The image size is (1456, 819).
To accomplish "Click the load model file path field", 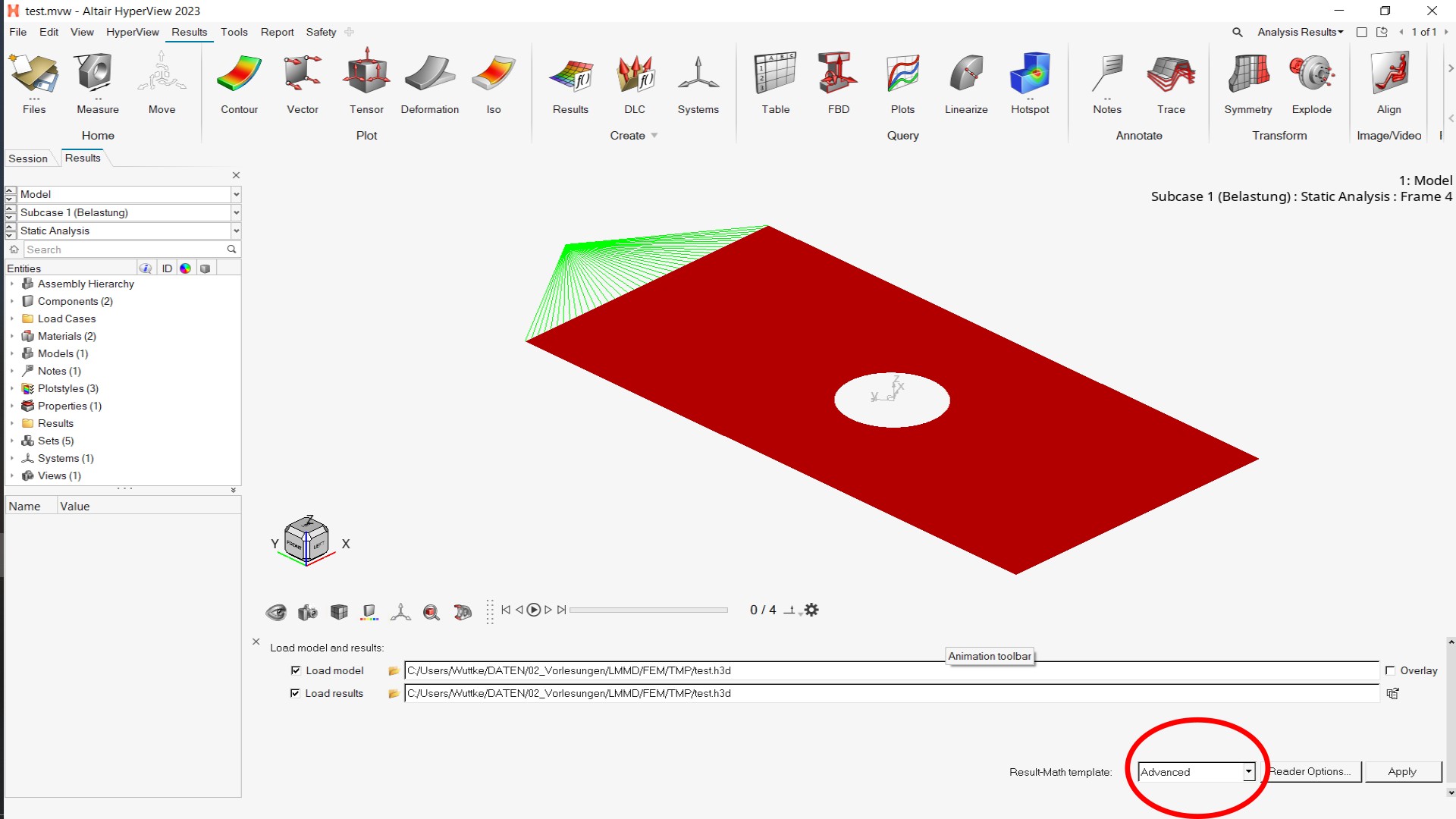I will [x=891, y=670].
